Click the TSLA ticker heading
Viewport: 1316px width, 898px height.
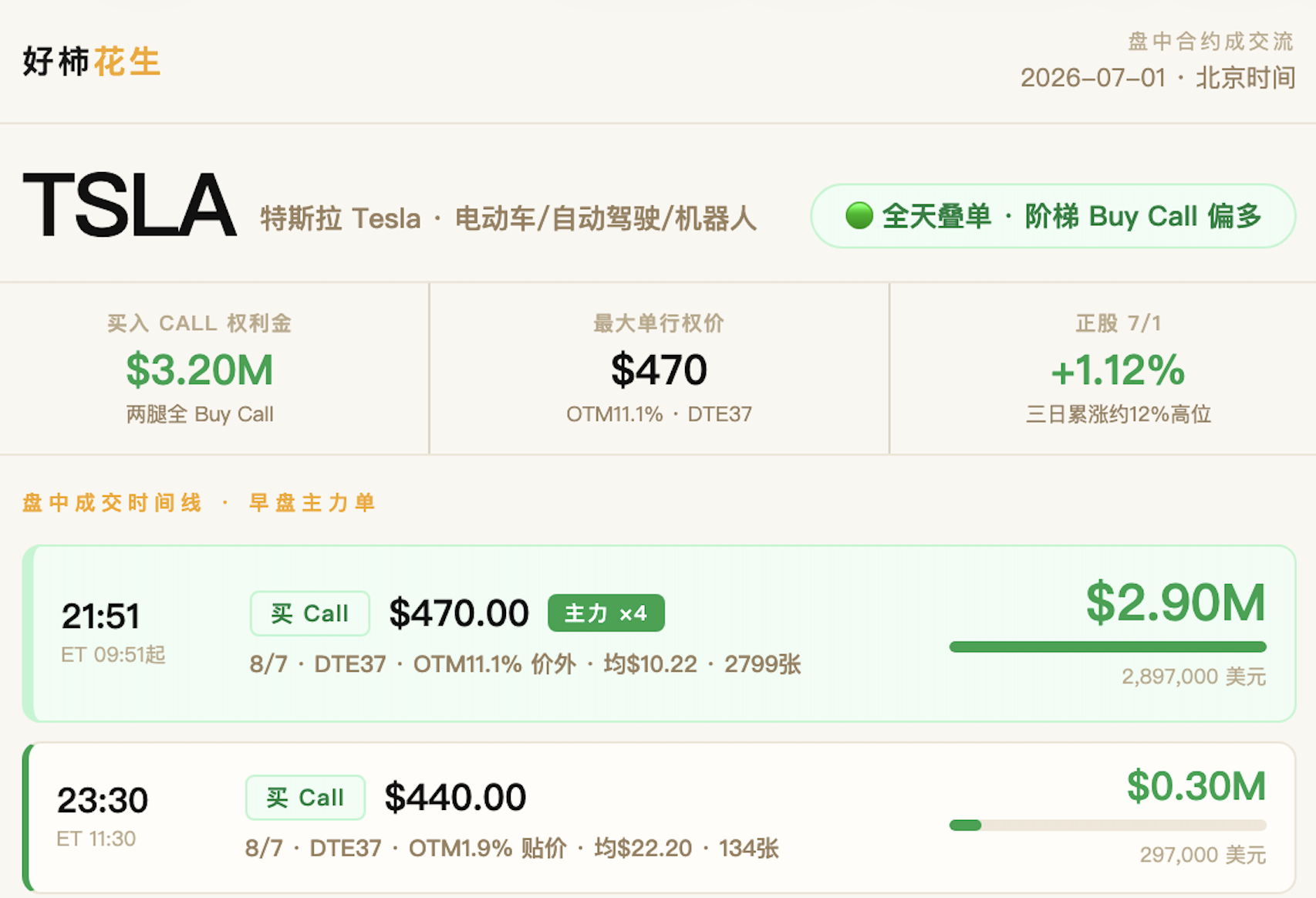pos(129,205)
